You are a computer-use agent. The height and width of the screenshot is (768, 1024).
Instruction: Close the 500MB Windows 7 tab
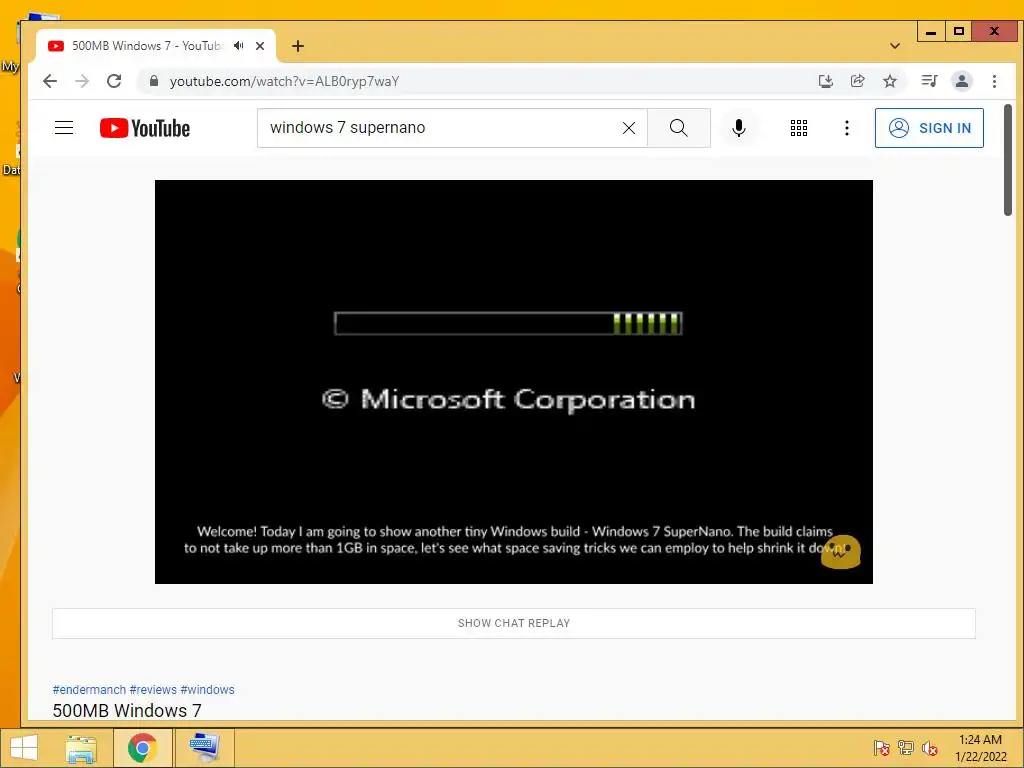(260, 46)
